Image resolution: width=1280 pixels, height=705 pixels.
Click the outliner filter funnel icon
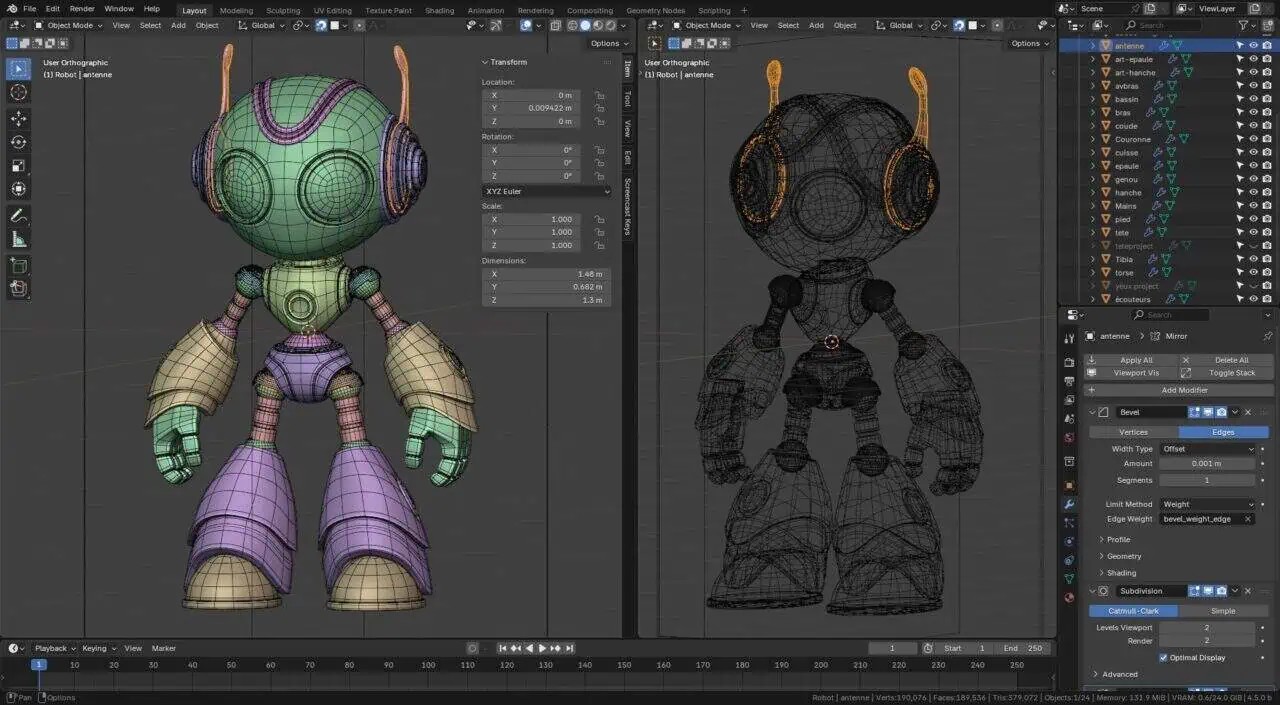1245,25
